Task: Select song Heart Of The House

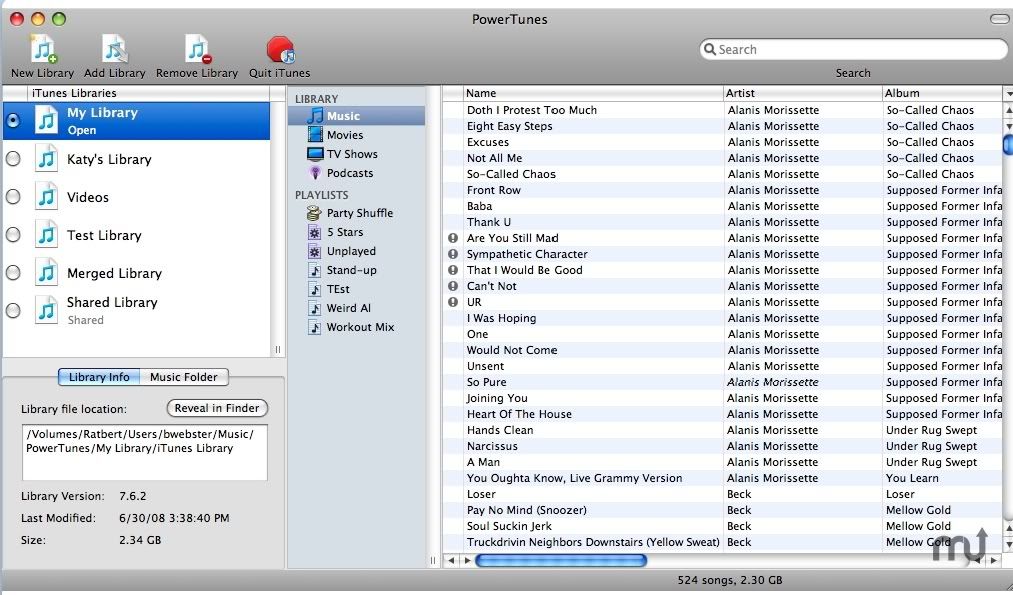Action: click(519, 414)
